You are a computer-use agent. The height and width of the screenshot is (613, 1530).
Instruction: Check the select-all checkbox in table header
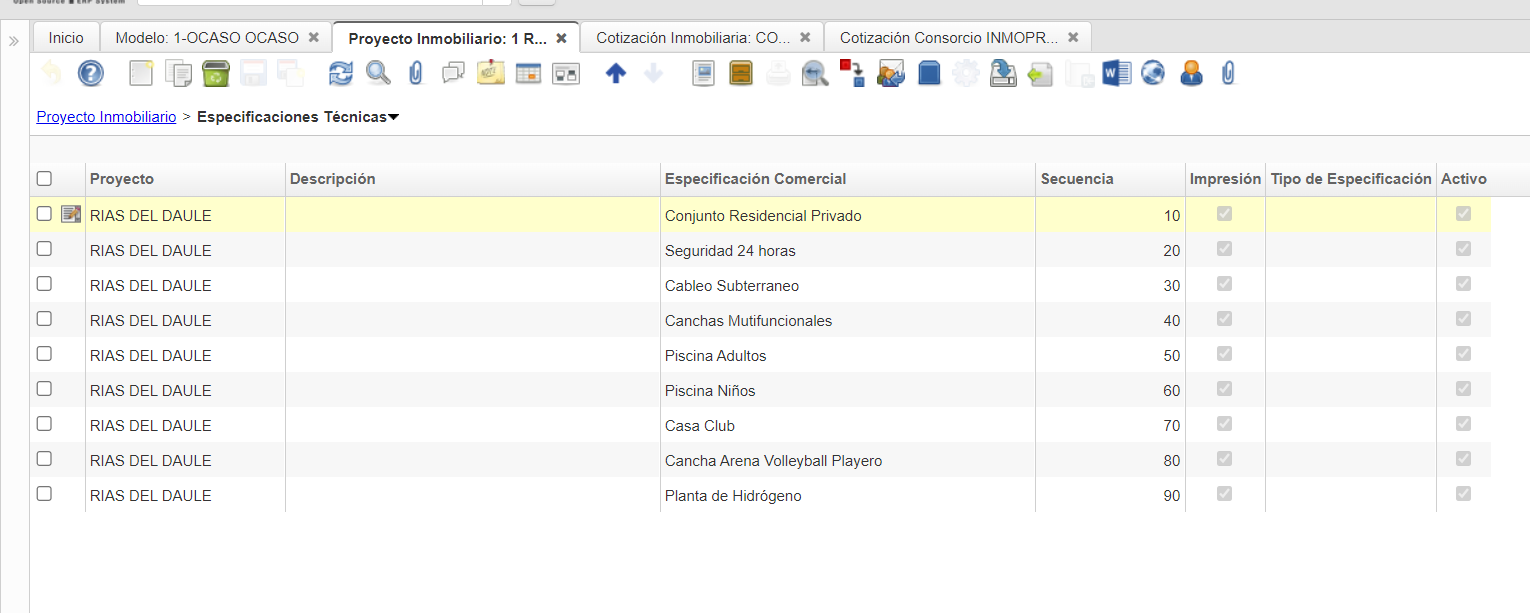pyautogui.click(x=44, y=179)
